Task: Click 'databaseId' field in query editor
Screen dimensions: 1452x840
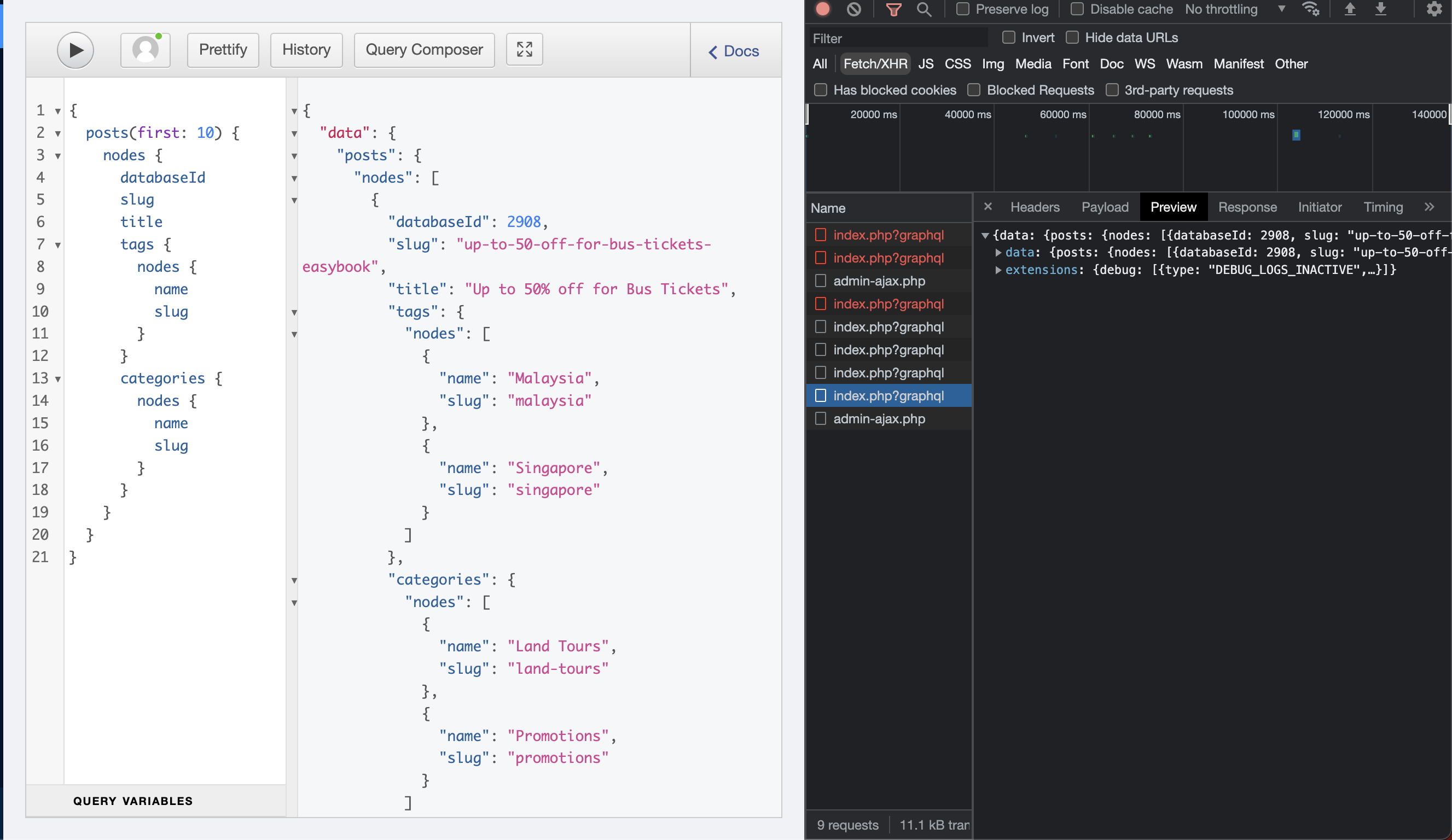Action: tap(162, 177)
